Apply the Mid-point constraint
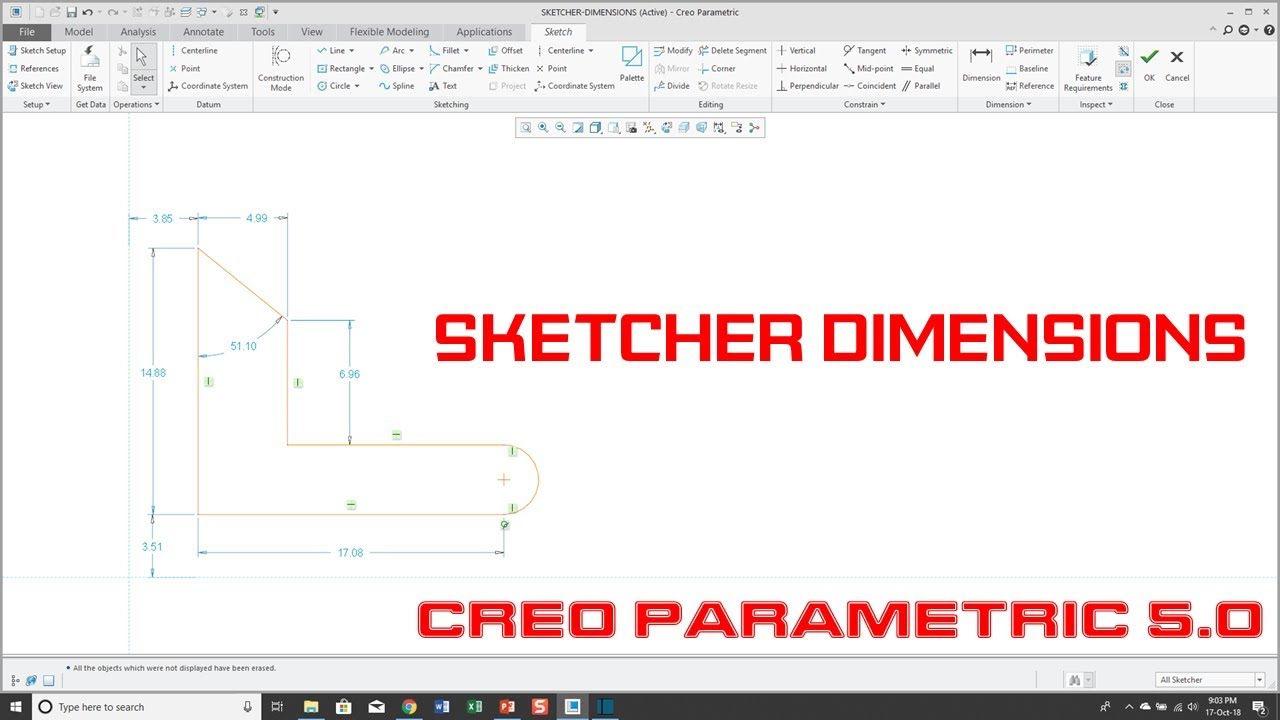1280x720 pixels. [x=868, y=68]
